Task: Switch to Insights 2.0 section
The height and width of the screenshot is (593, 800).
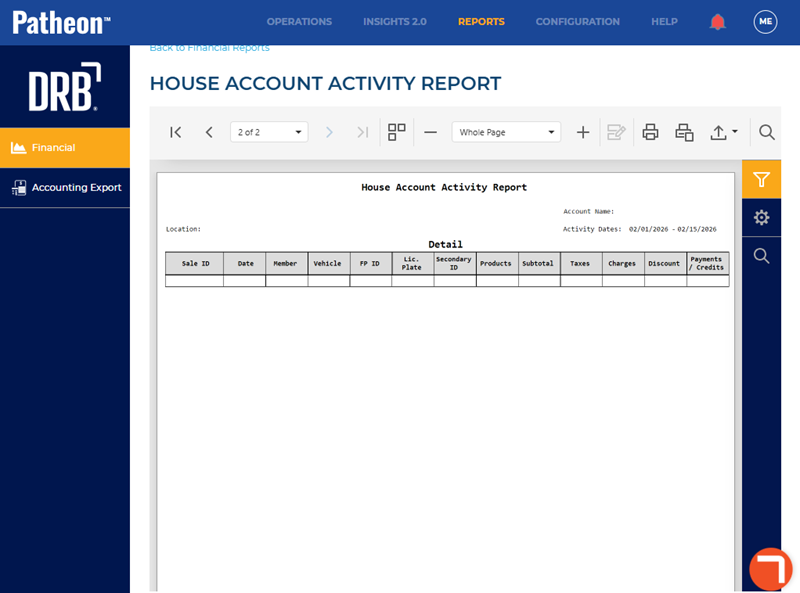Action: 394,22
